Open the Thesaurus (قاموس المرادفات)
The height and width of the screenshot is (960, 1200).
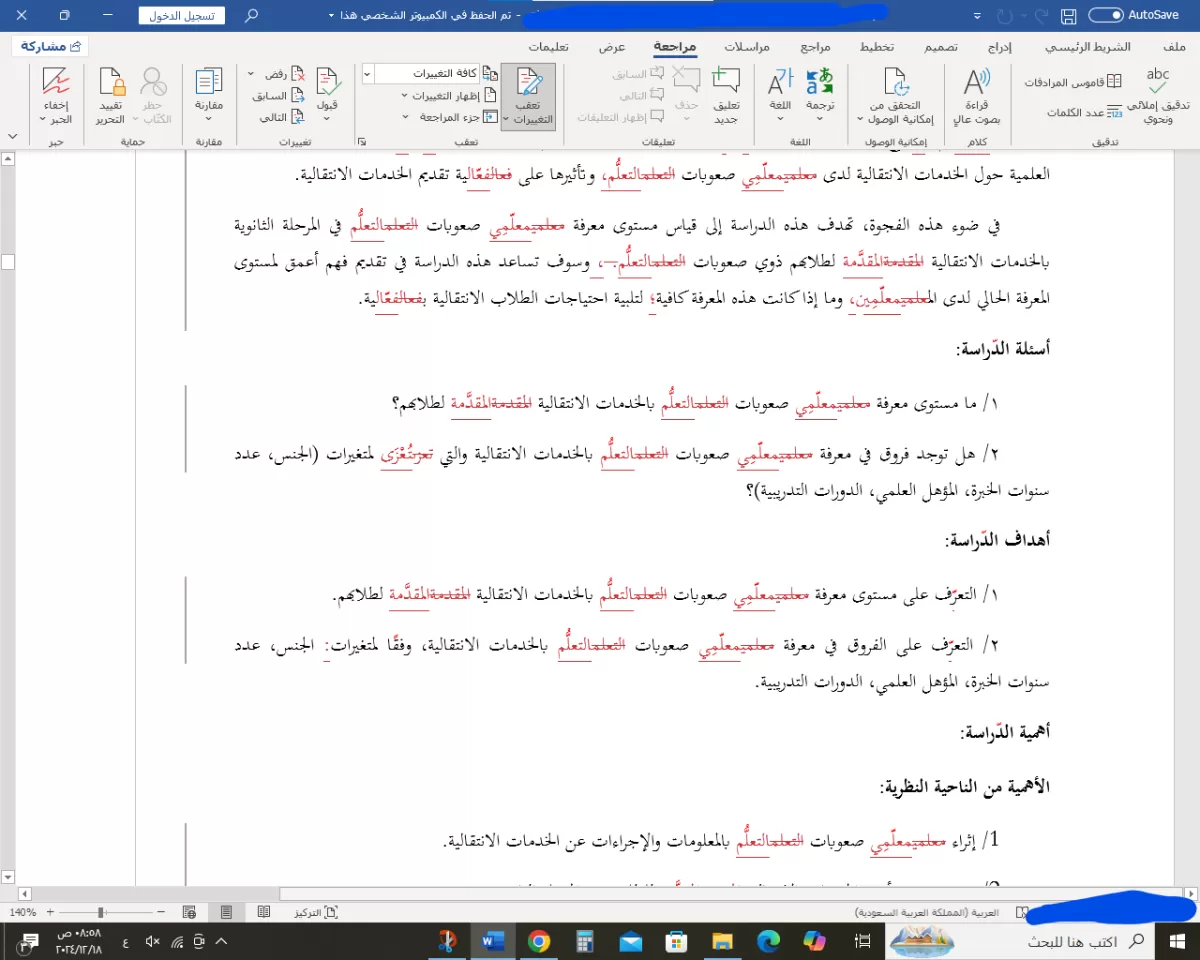pyautogui.click(x=1073, y=83)
